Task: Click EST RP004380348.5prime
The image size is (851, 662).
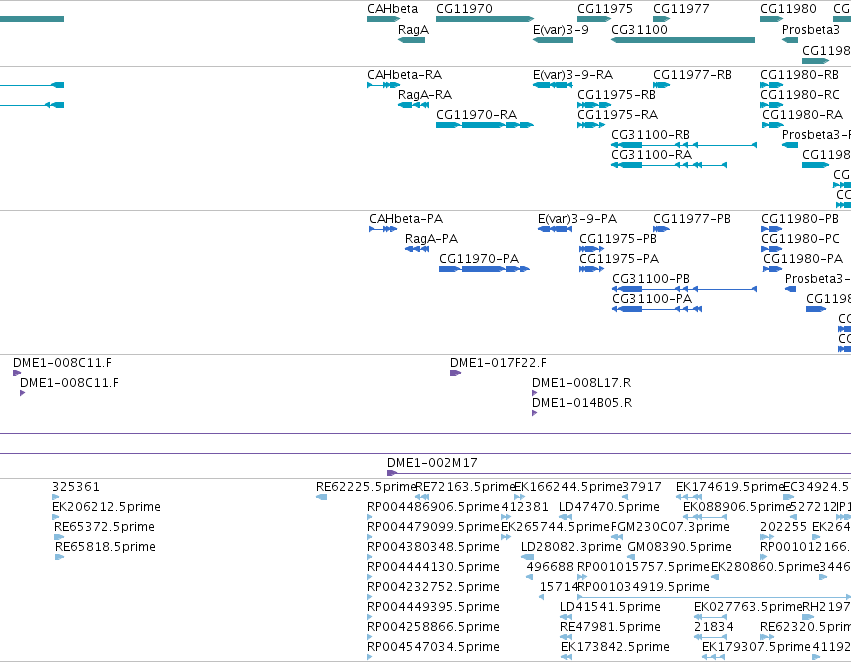Action: click(x=370, y=557)
